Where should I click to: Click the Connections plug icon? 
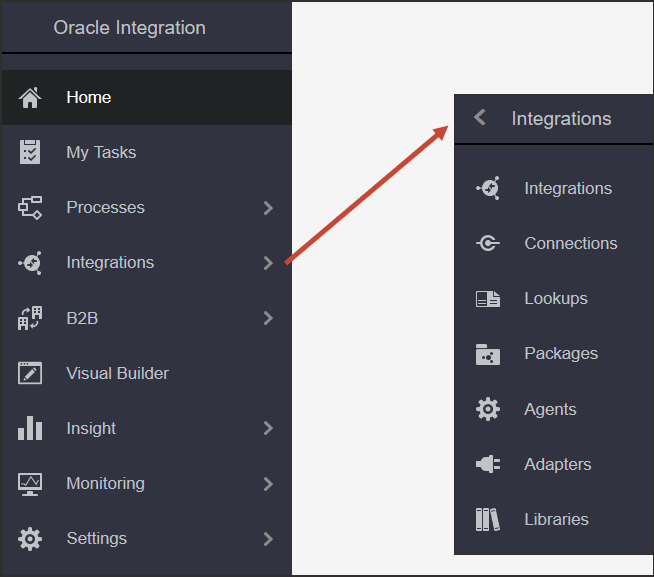click(488, 243)
